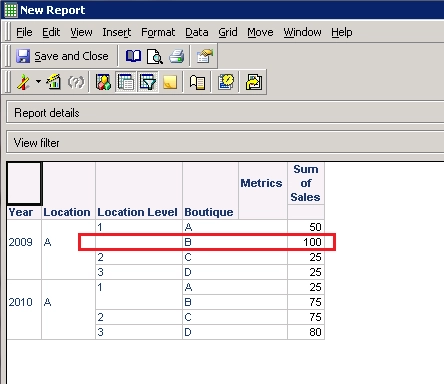Click the yellow sticky note icon

pyautogui.click(x=170, y=82)
